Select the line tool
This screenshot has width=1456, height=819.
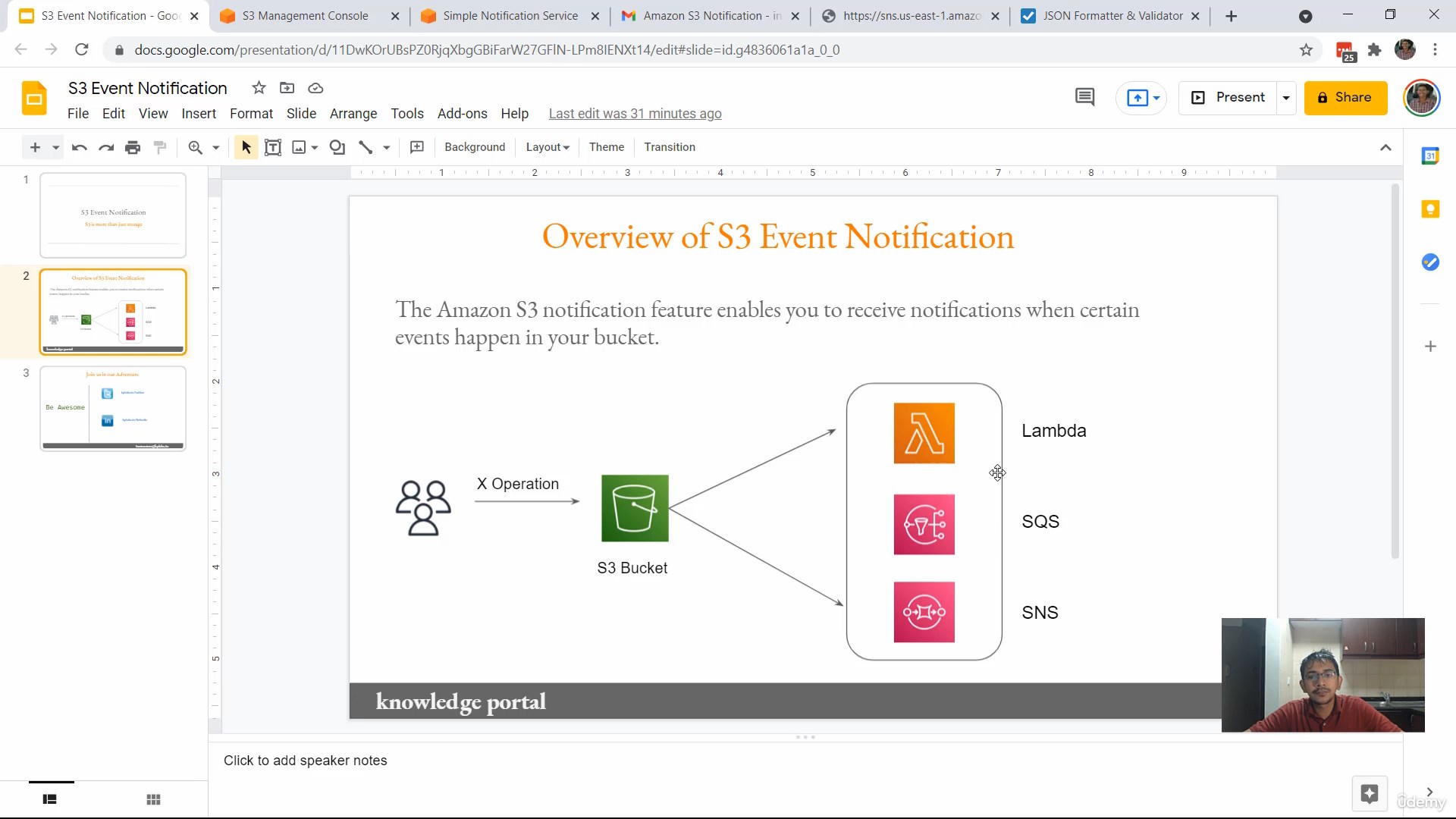(x=366, y=147)
